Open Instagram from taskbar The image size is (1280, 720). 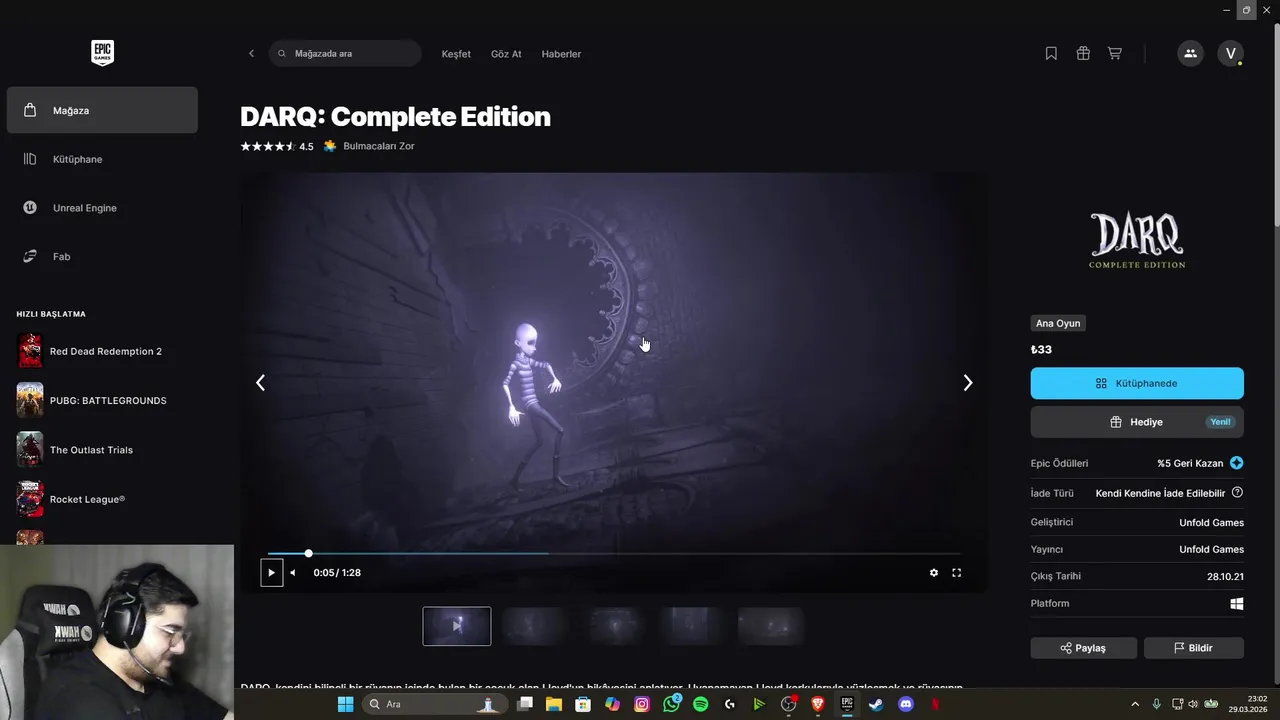(x=642, y=704)
